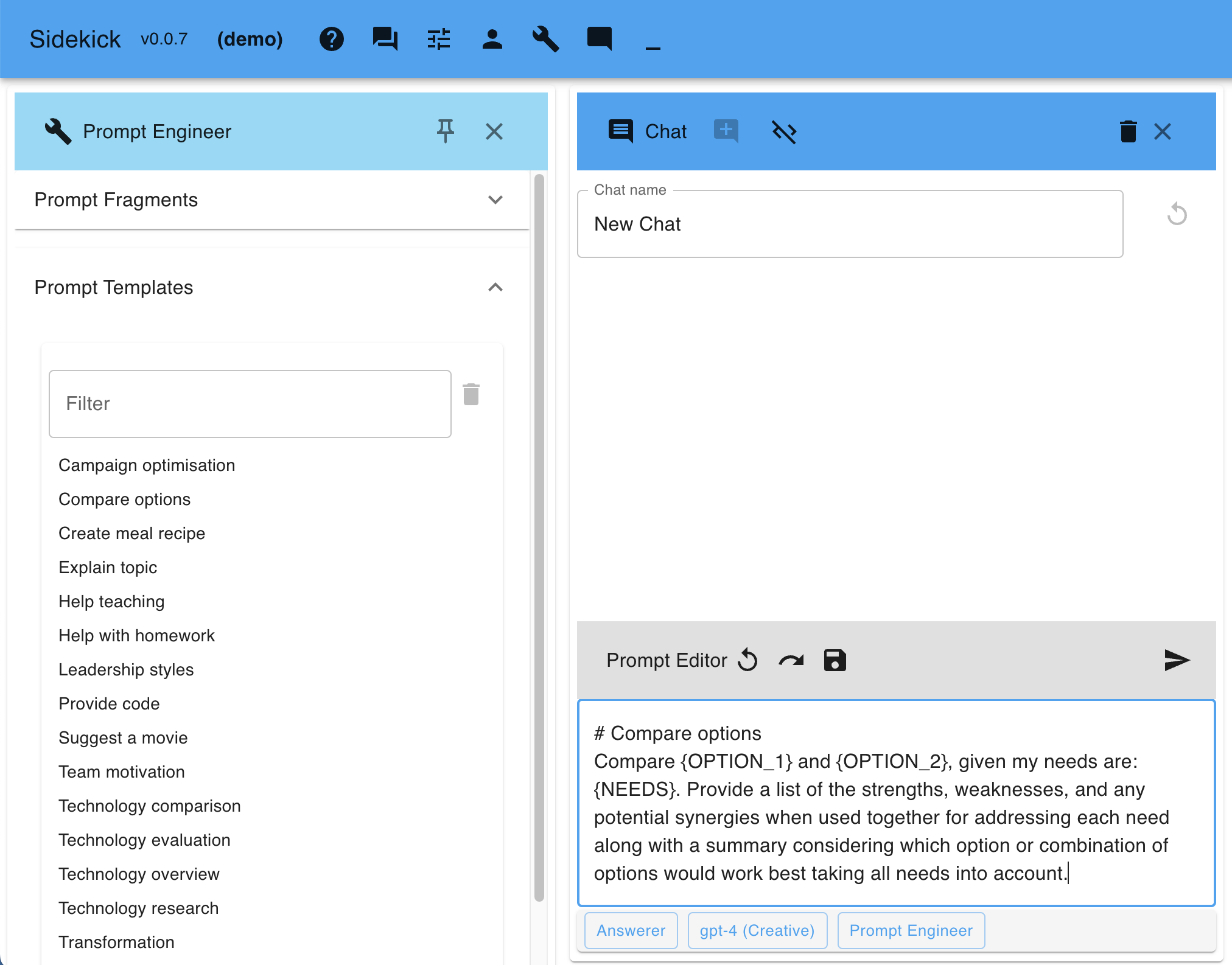Viewport: 1232px width, 965px height.
Task: Click the chats forum icon in top bar
Action: 385,40
